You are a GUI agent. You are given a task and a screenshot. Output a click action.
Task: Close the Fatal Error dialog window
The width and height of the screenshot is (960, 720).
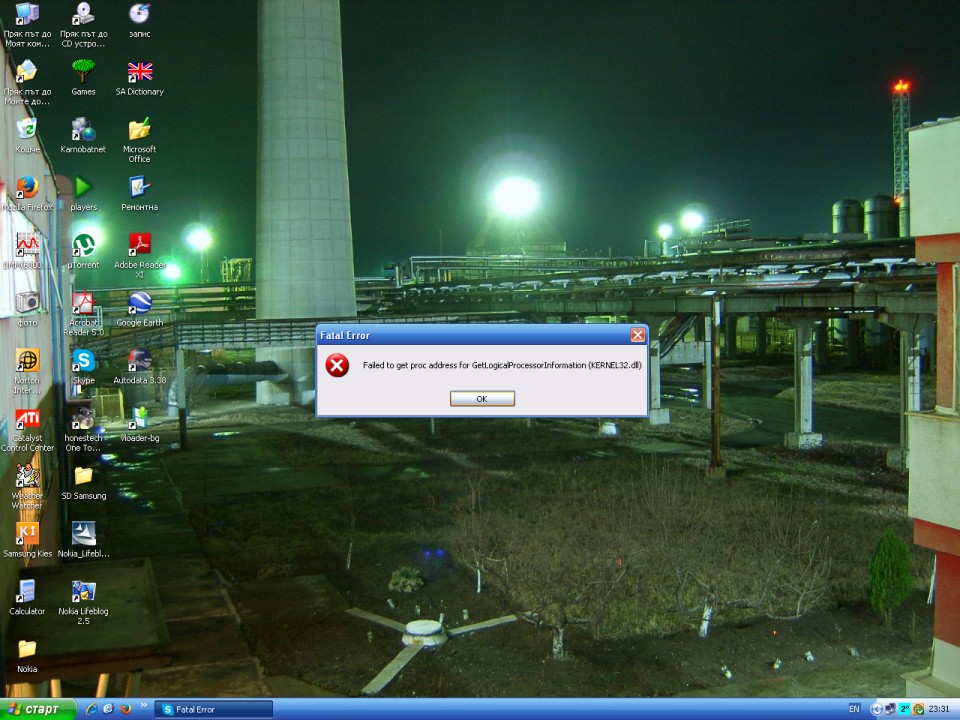tap(637, 335)
